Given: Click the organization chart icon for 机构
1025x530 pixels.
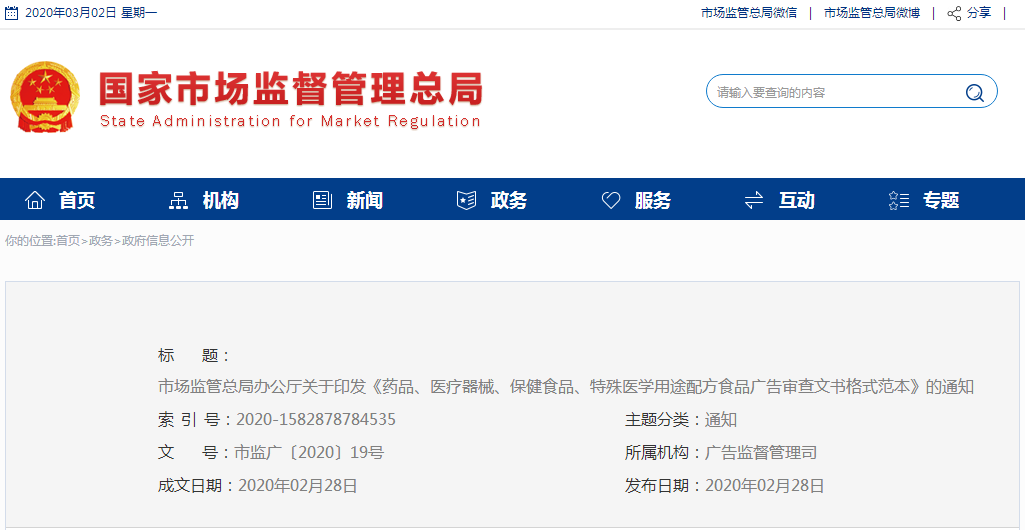Looking at the screenshot, I should click(178, 200).
